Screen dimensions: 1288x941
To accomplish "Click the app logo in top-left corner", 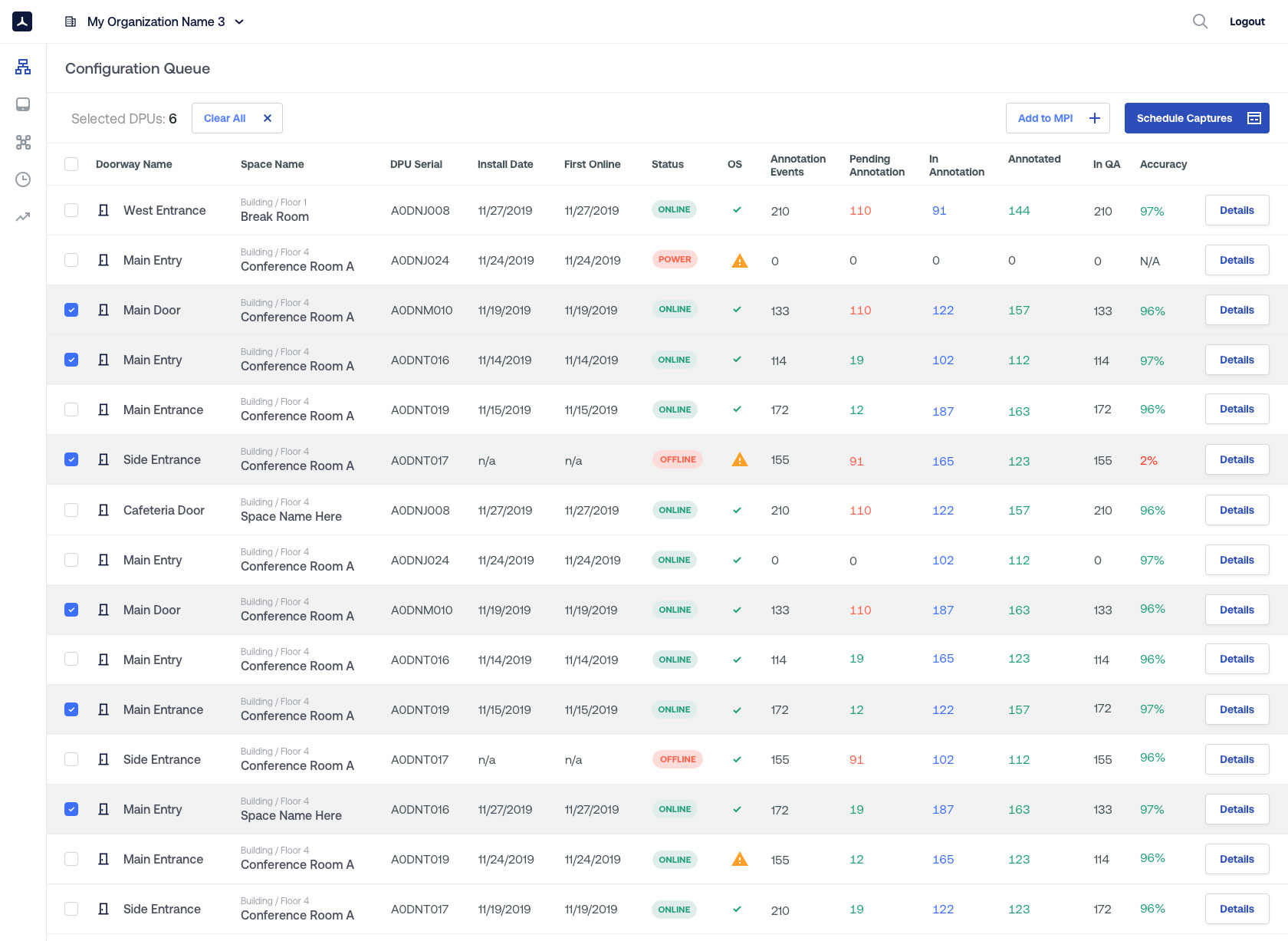I will (x=22, y=21).
